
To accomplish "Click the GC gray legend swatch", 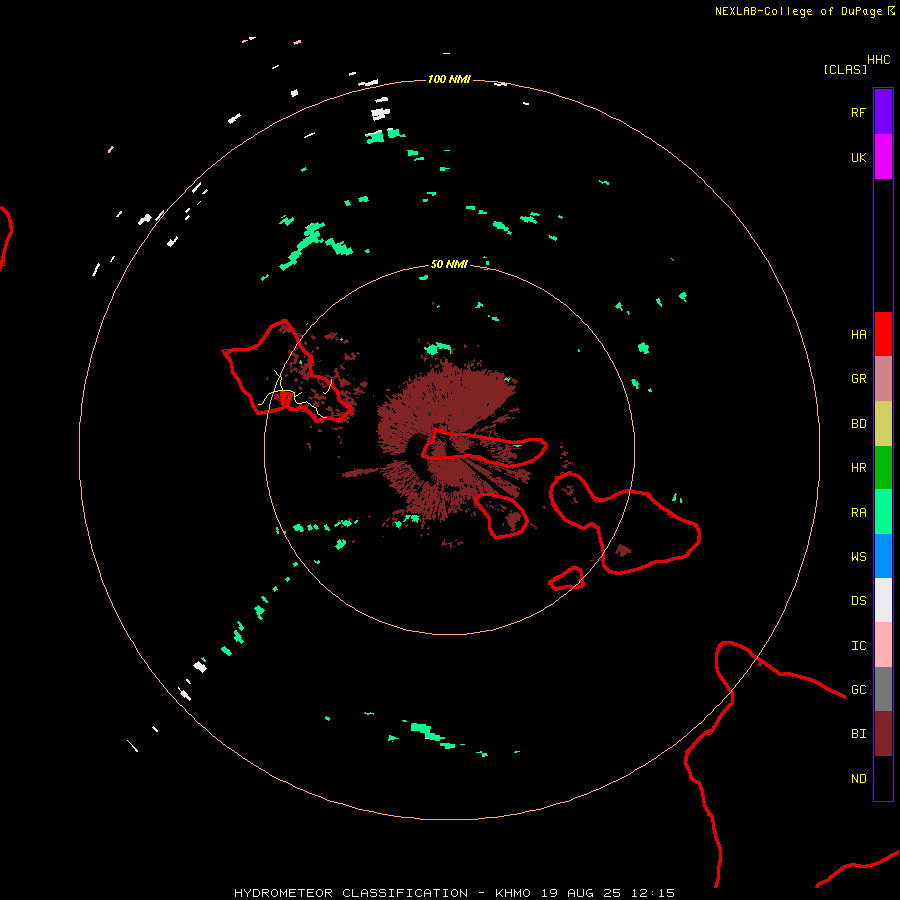I will tap(883, 689).
